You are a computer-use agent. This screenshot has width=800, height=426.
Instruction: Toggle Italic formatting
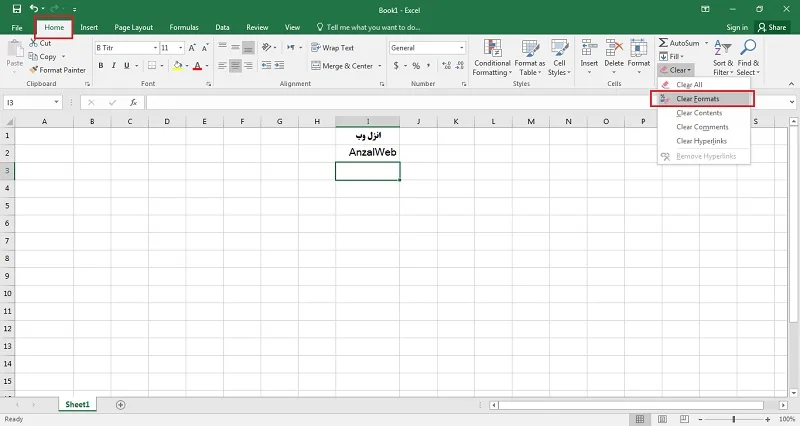point(113,65)
